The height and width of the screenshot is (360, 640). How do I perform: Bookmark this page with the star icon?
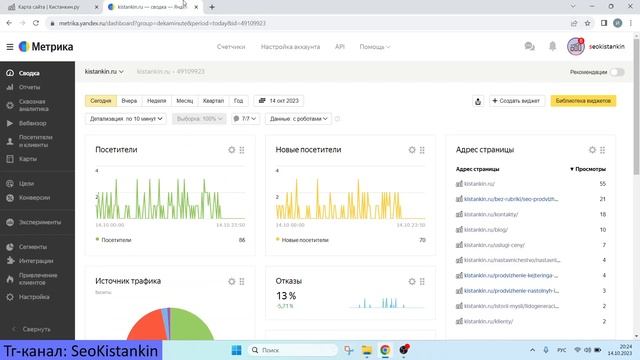[587, 23]
